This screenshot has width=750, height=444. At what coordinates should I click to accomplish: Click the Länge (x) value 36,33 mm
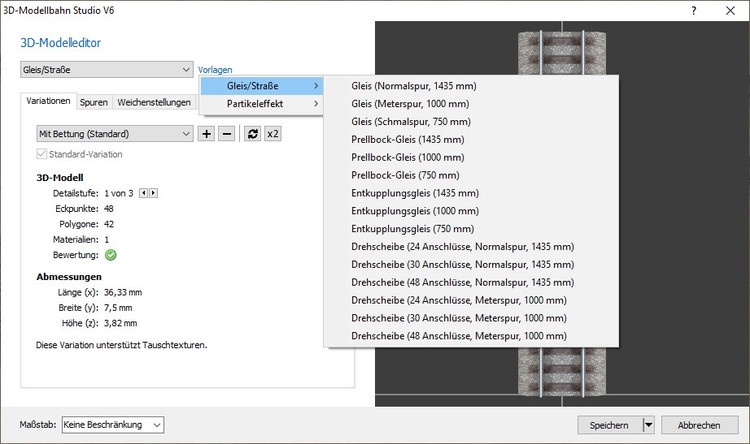(x=123, y=292)
